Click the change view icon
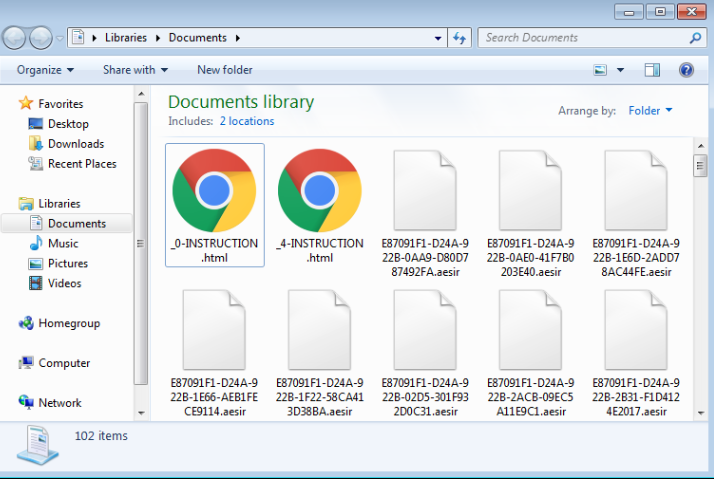This screenshot has width=714, height=479. [600, 70]
